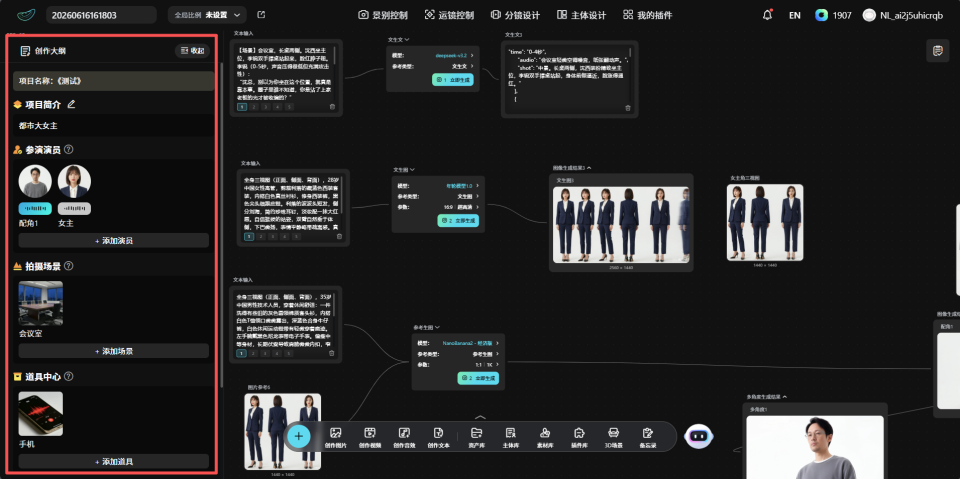Play the voice clip under actor 女主

click(x=74, y=208)
